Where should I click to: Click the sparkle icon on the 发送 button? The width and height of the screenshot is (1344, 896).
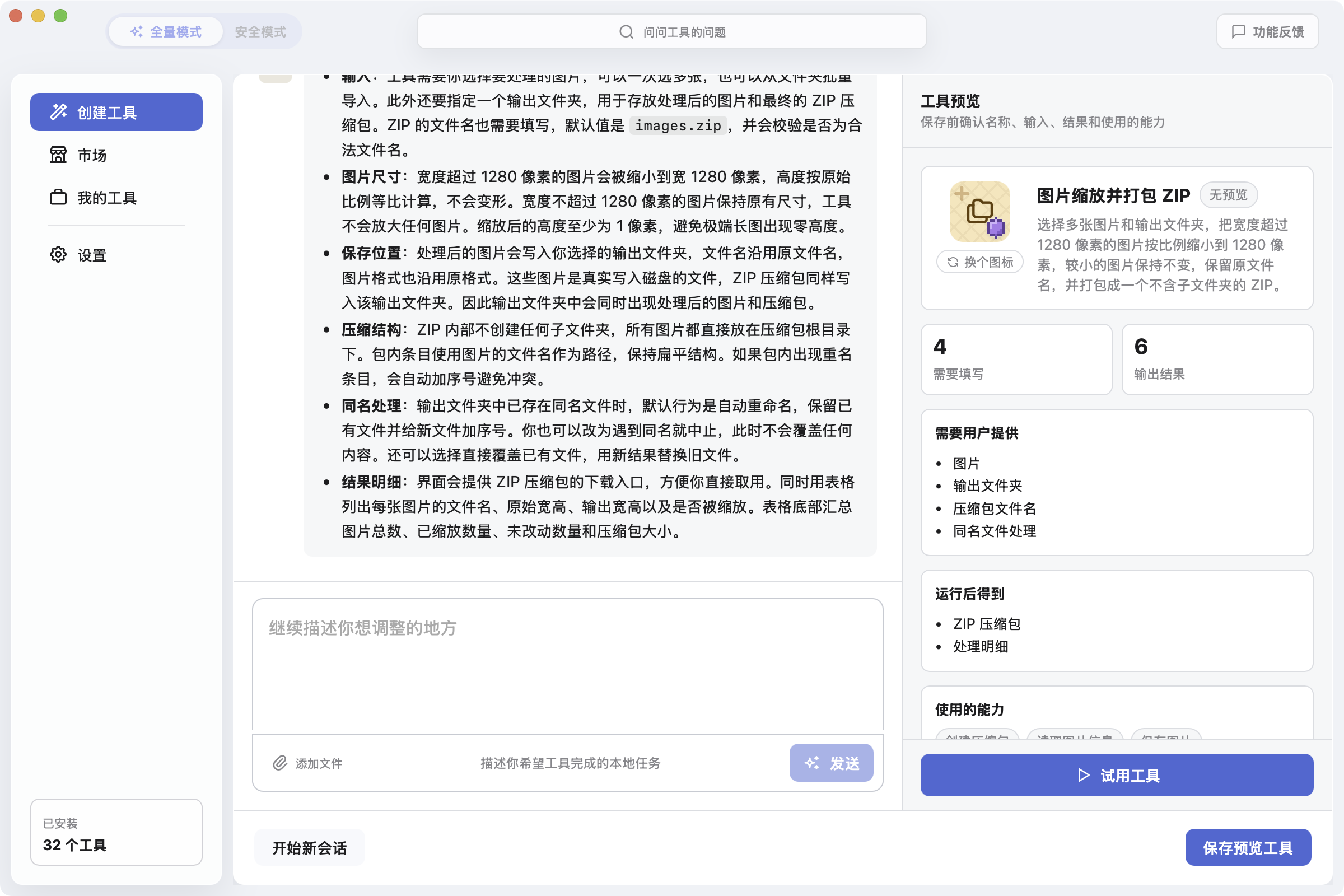(x=811, y=763)
